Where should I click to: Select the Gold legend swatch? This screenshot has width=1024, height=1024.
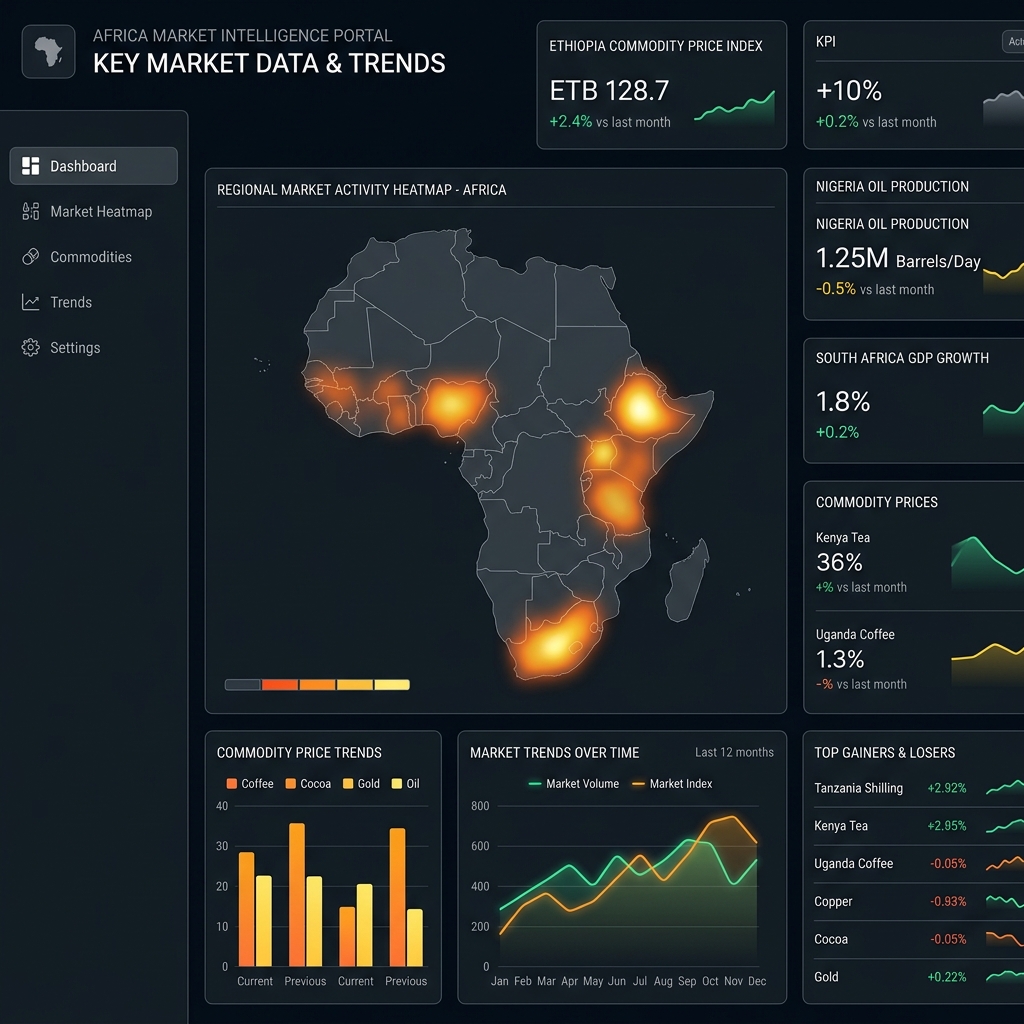coord(348,784)
